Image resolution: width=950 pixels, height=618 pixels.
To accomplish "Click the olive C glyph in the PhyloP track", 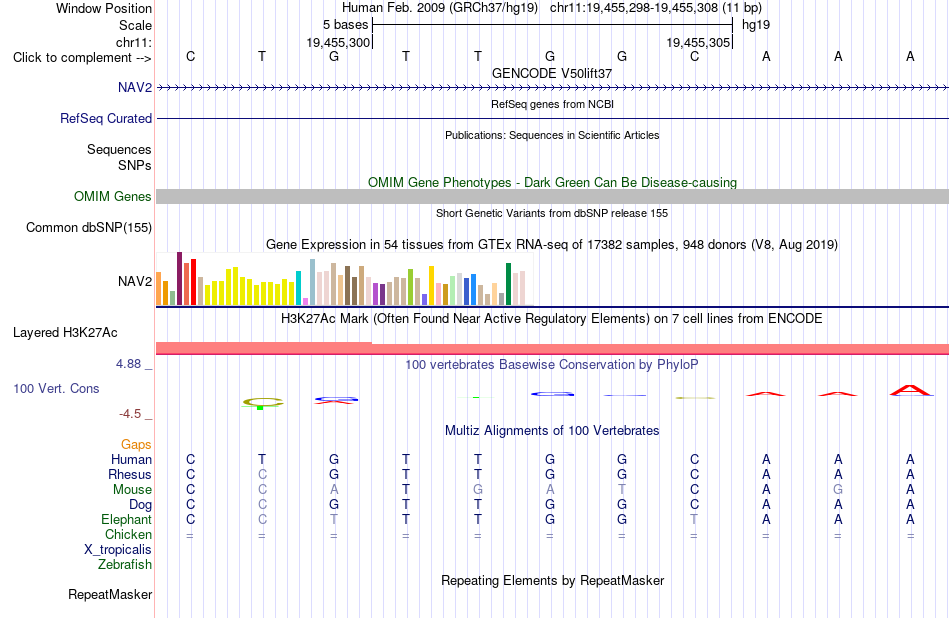I will 263,402.
